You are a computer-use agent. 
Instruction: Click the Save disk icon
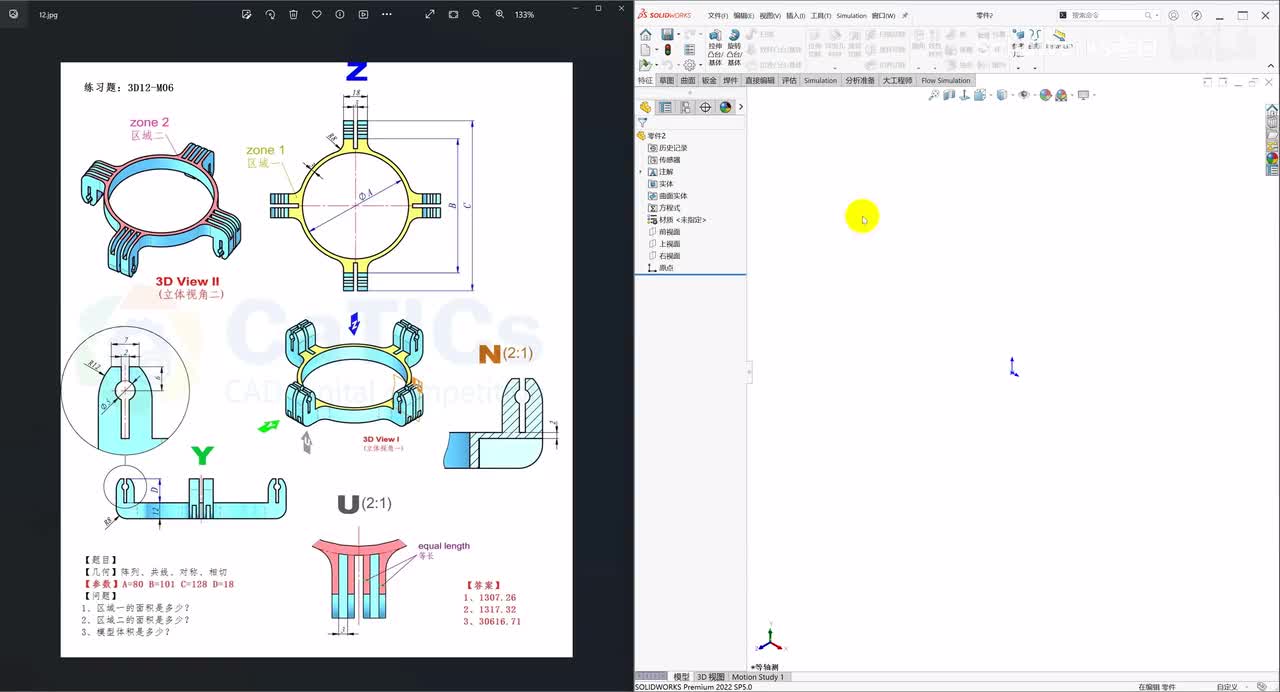point(667,34)
